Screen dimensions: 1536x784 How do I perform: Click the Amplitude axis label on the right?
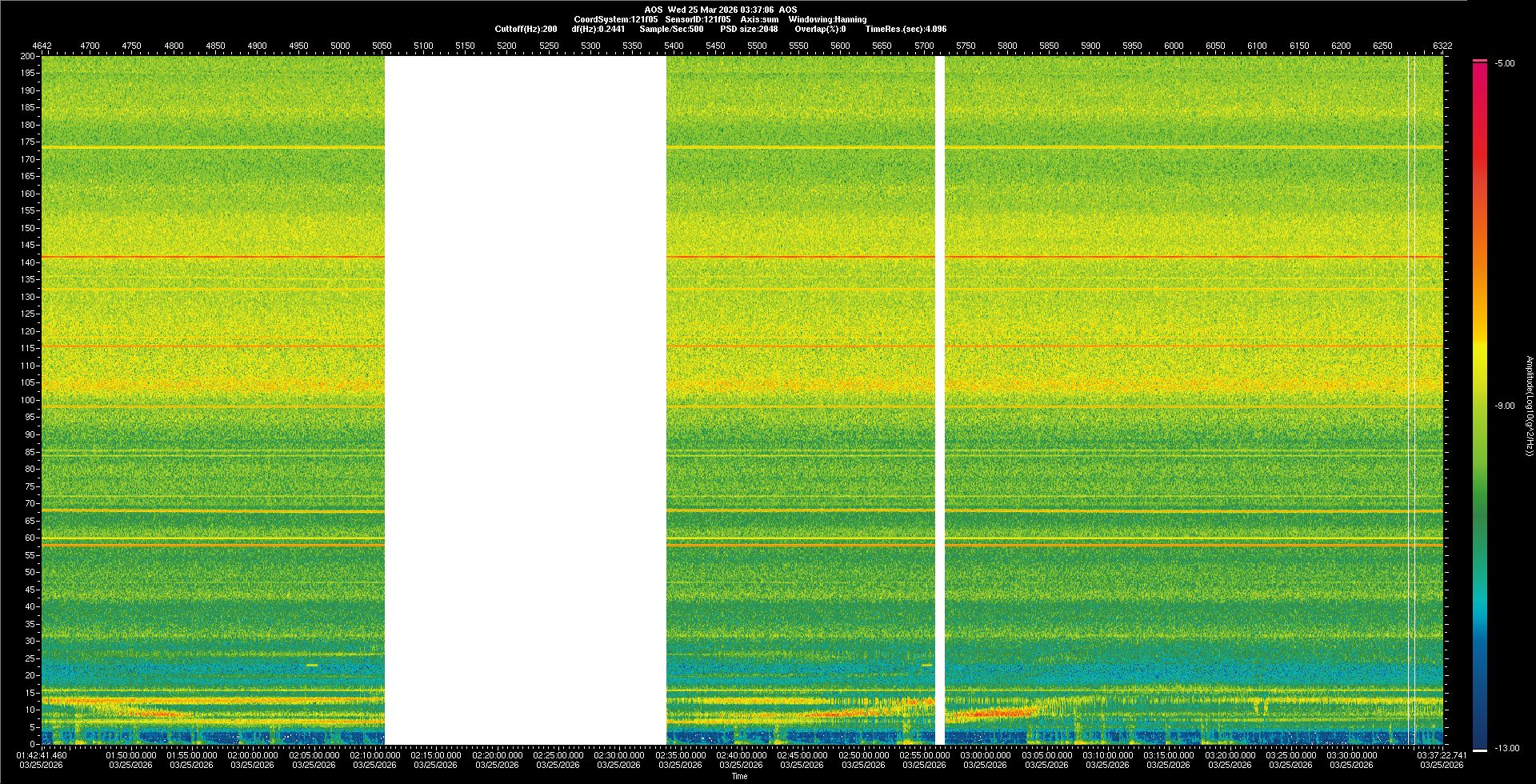click(1529, 406)
